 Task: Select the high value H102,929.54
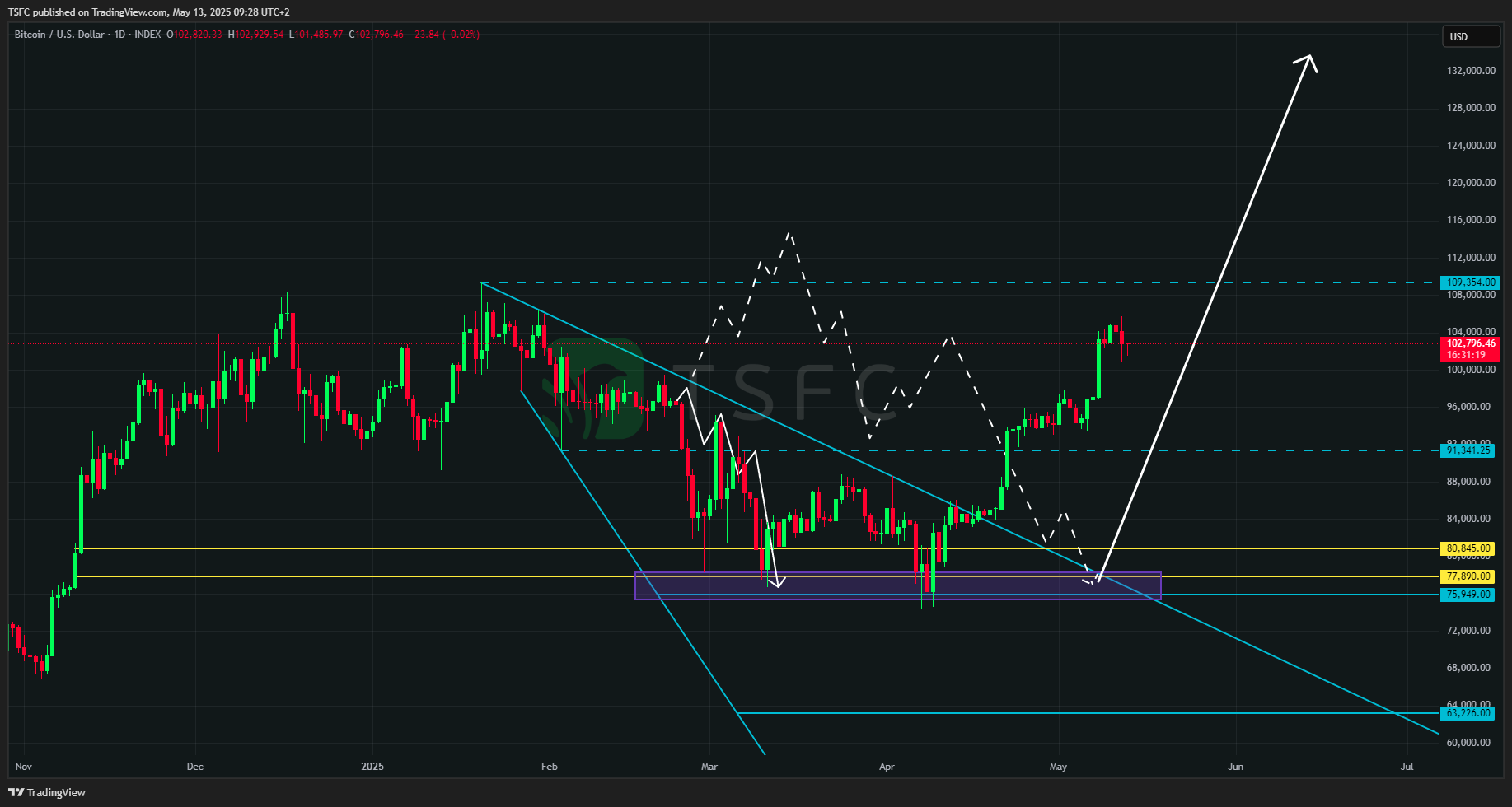tap(255, 35)
